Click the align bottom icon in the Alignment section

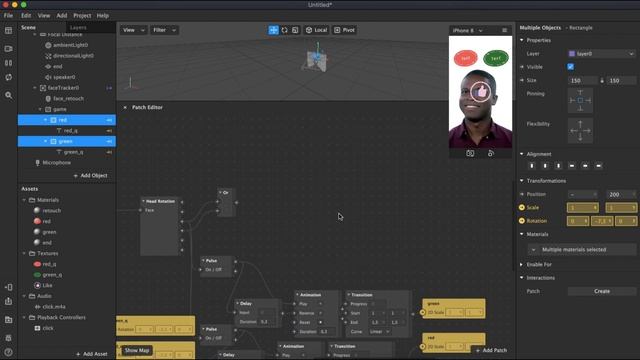point(599,166)
